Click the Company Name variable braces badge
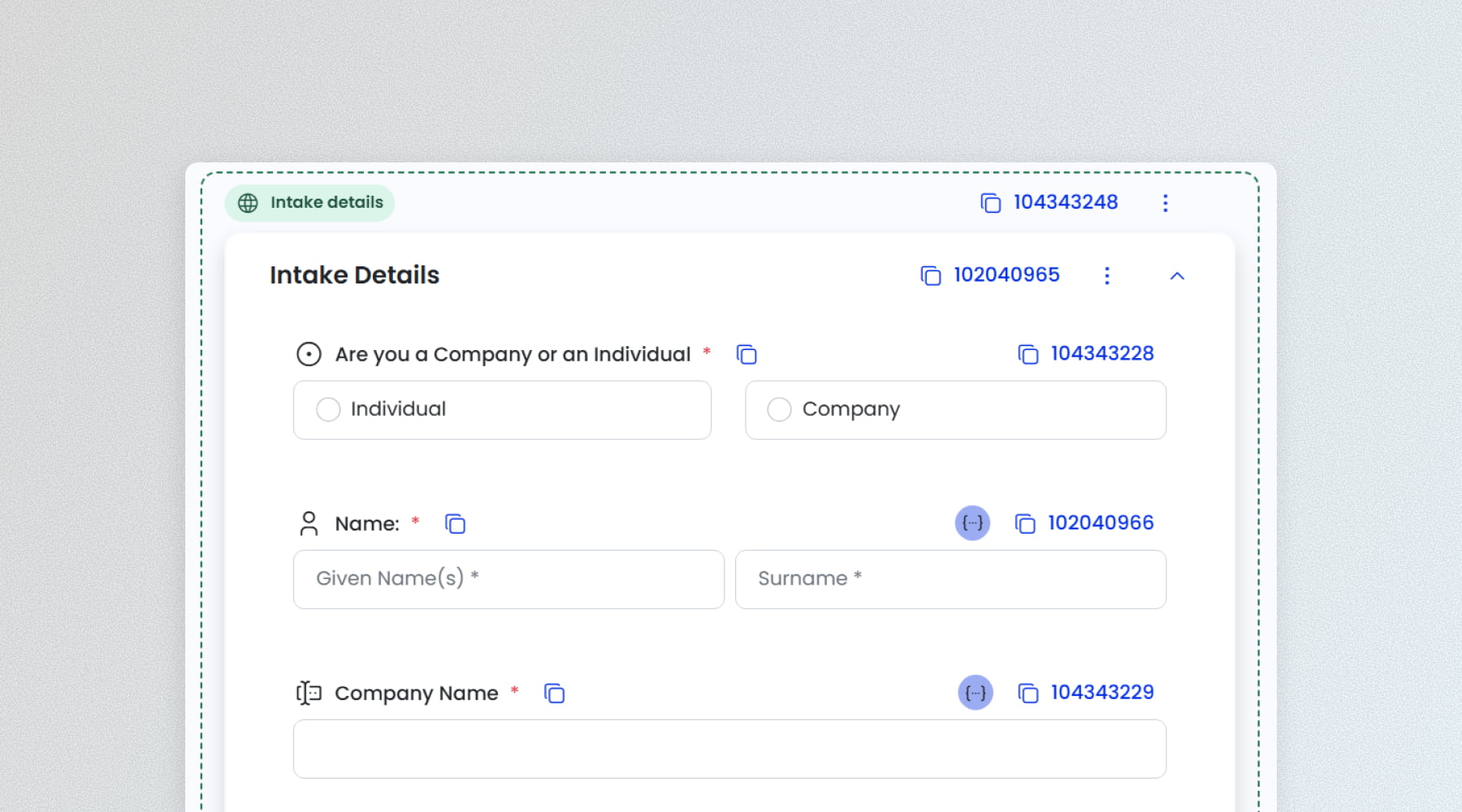This screenshot has width=1462, height=812. click(975, 693)
